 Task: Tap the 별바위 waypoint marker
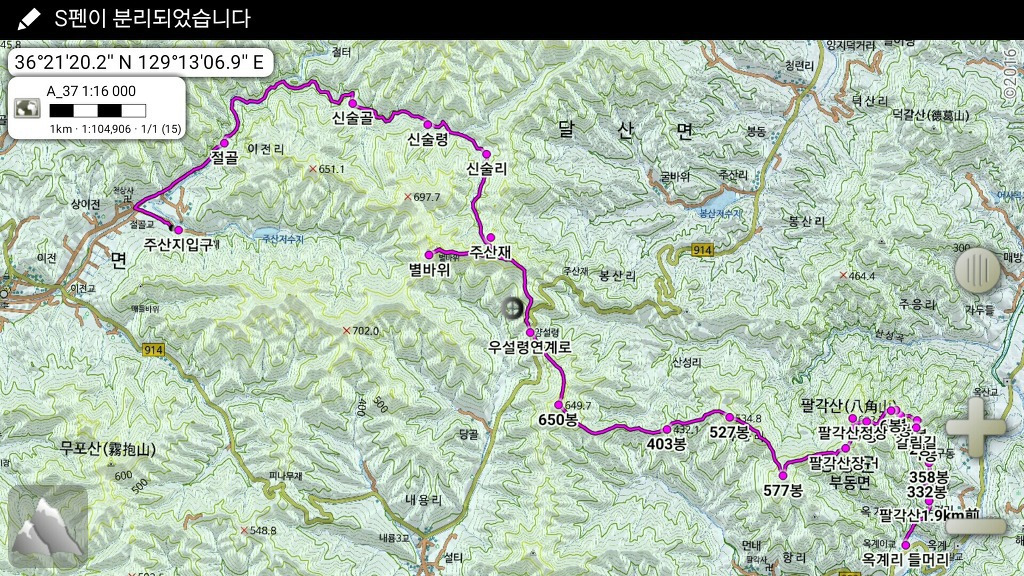429,255
